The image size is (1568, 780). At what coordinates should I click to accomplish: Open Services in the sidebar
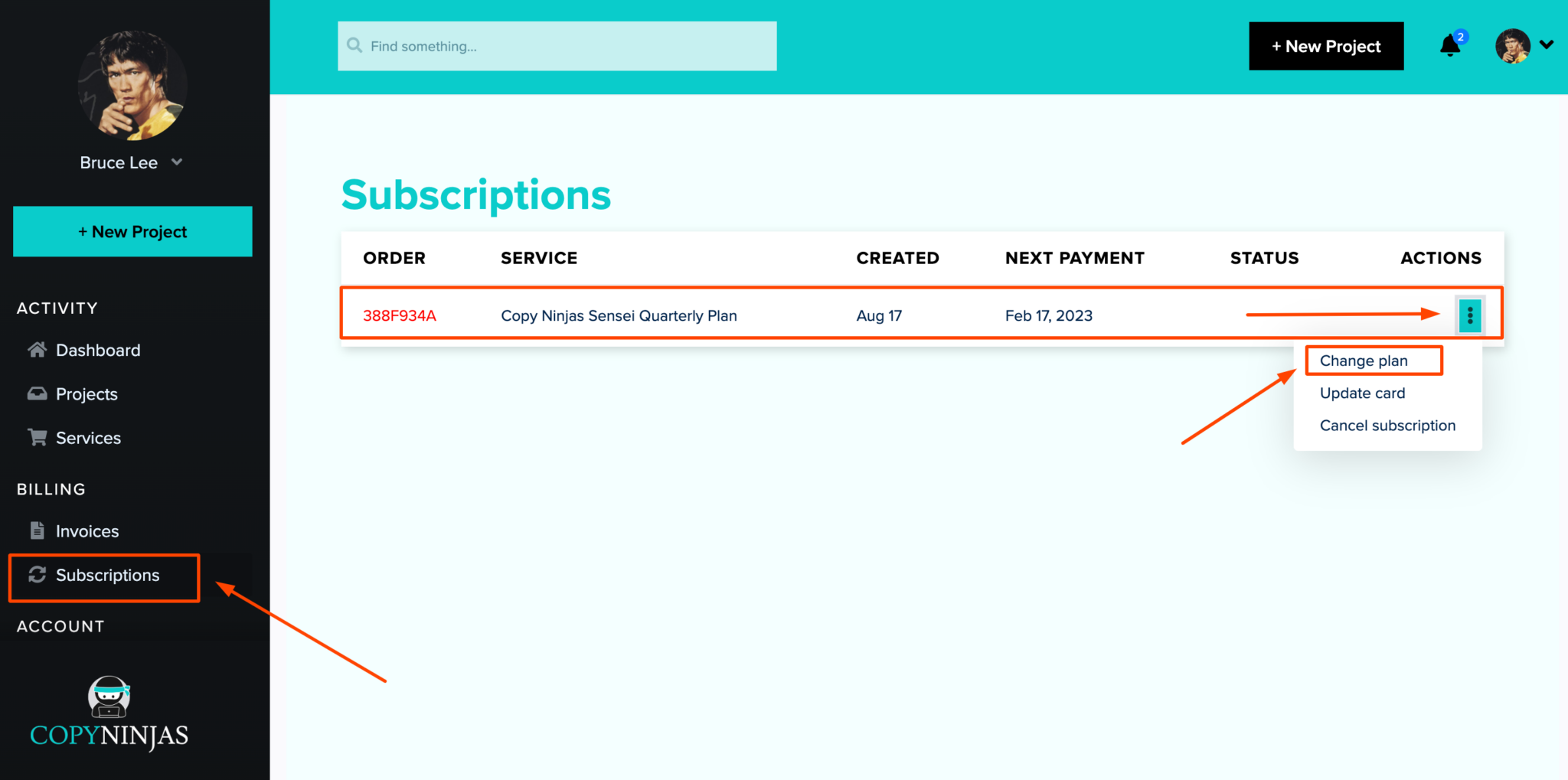88,438
